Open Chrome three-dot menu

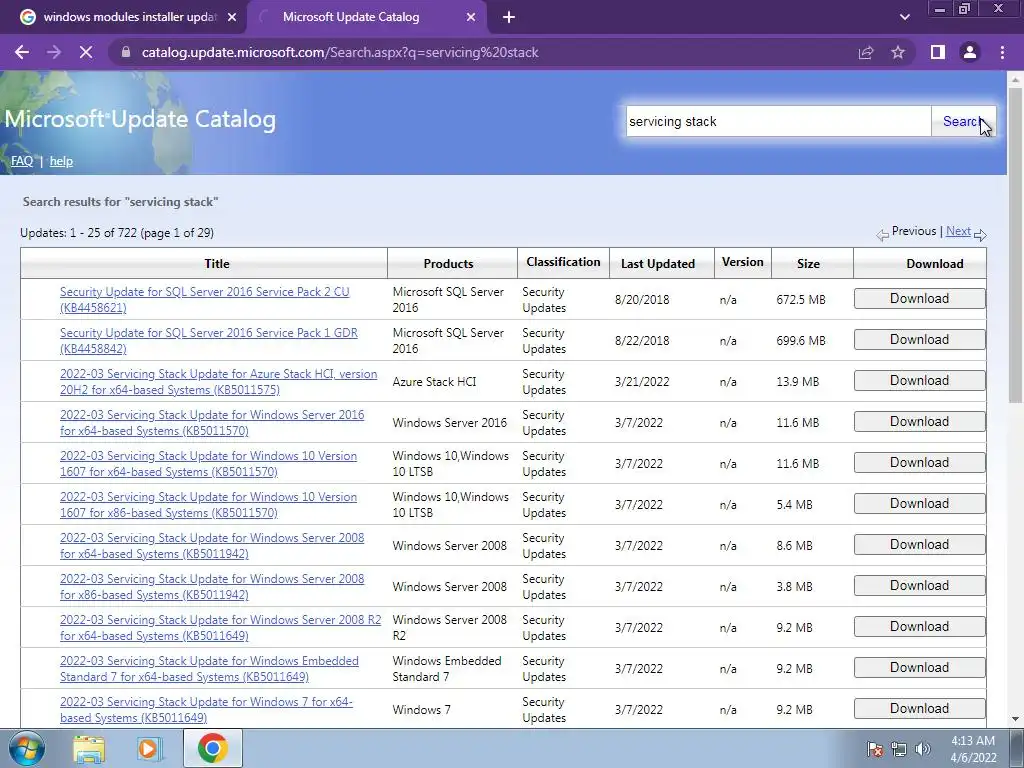(1002, 52)
